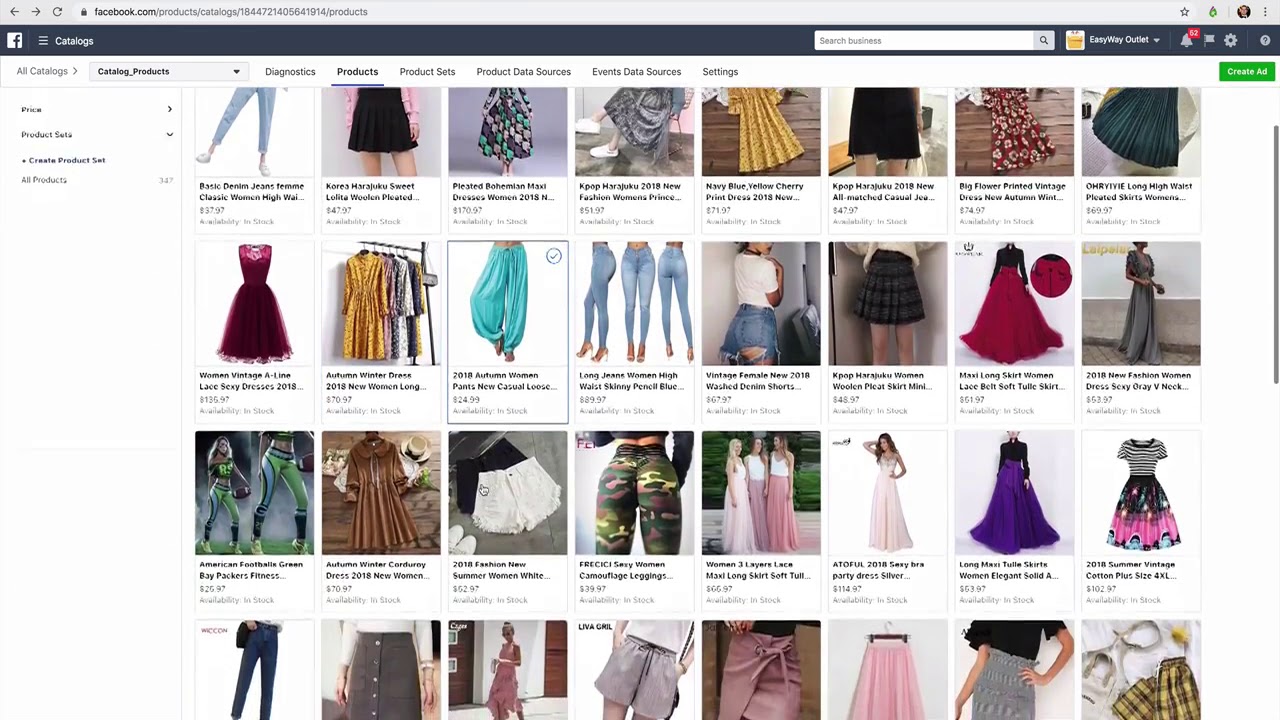This screenshot has width=1280, height=720.
Task: Click OHRYIYIE Long High Waist Pleated Skirts title
Action: pos(1139,192)
